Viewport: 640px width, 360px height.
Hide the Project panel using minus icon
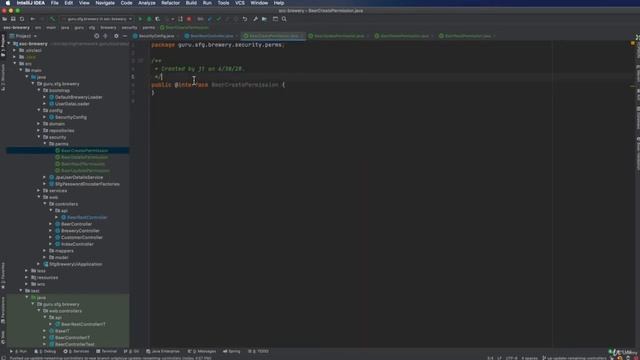(x=125, y=36)
